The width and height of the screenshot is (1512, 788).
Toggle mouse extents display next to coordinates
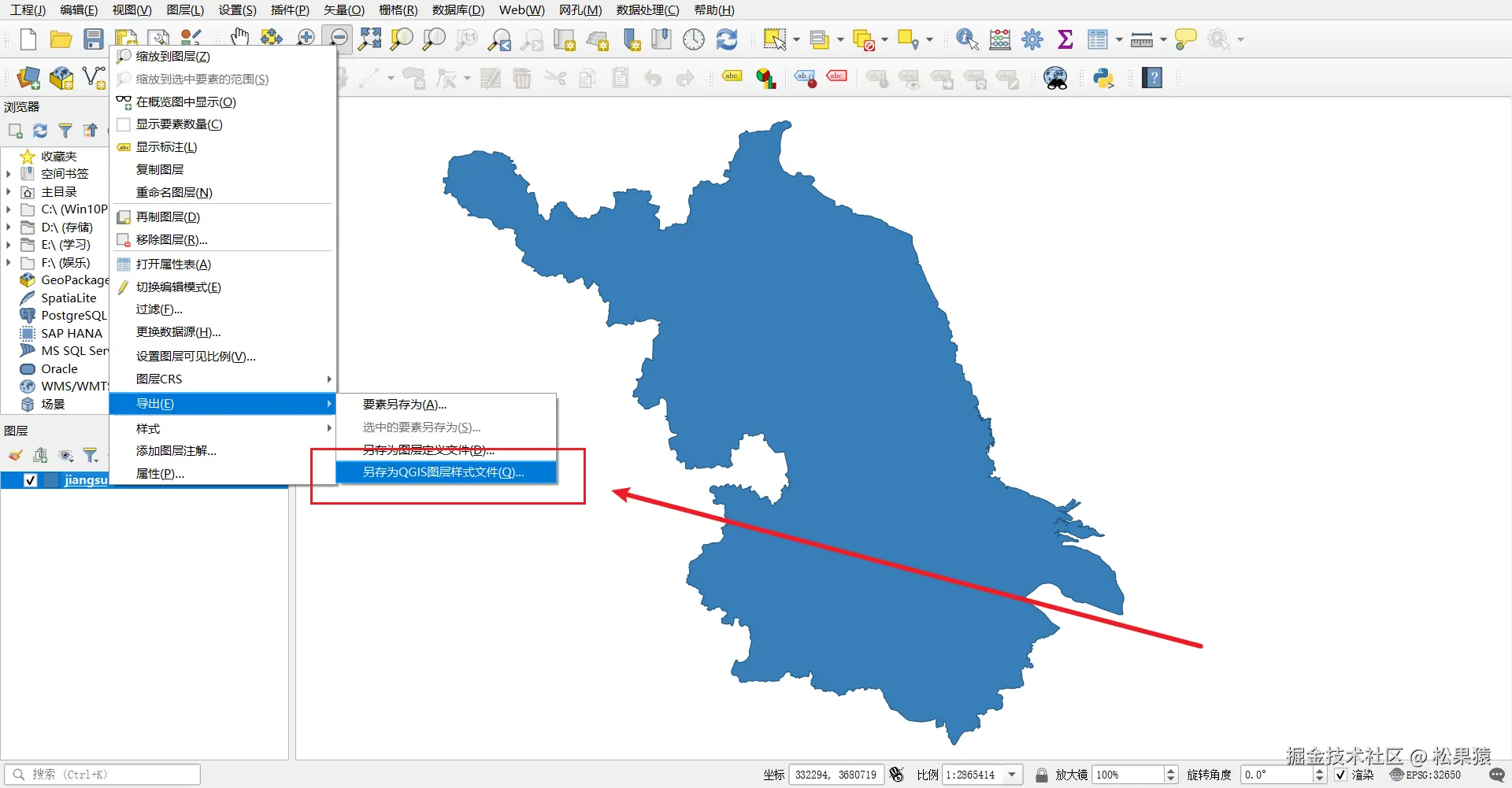896,775
